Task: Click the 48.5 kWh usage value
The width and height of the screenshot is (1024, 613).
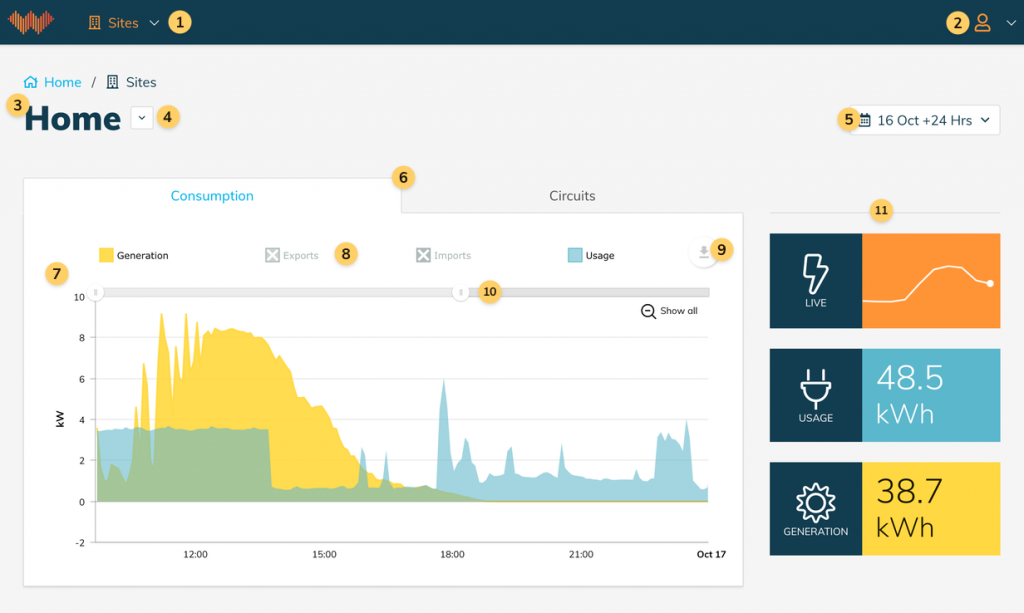Action: pos(910,395)
